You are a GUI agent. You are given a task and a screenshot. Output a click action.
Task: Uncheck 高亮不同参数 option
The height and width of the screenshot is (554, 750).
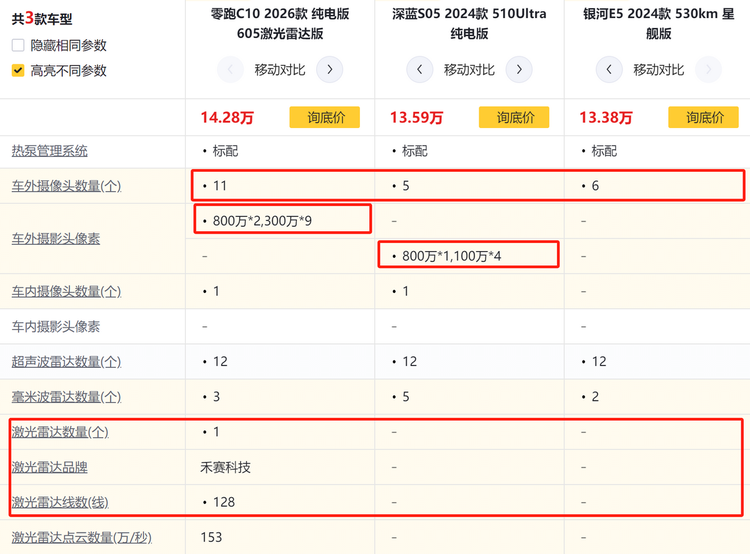coord(18,71)
